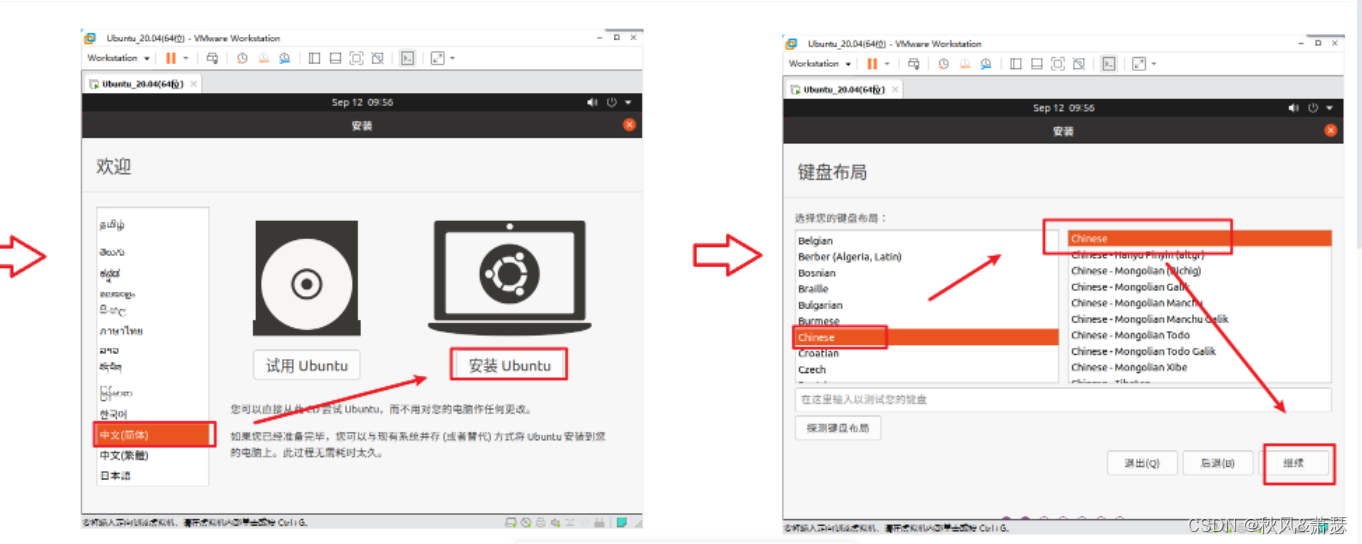Open snapshot manager icon in the 键盘布局 window

tap(986, 64)
